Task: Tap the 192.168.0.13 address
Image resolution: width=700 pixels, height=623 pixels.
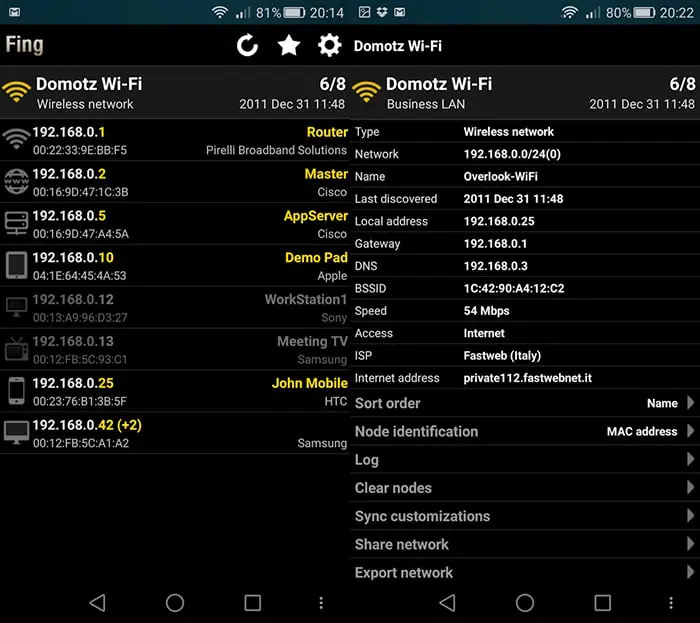Action: (x=73, y=341)
